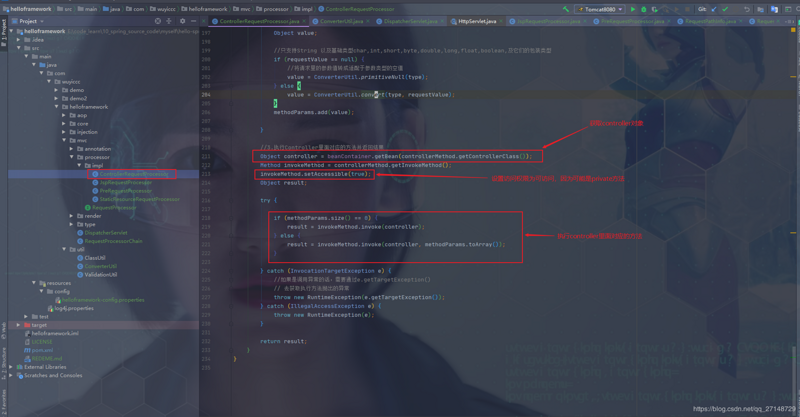Close the ControllerRequestProcessor.java tab
The width and height of the screenshot is (800, 417).
[x=304, y=21]
